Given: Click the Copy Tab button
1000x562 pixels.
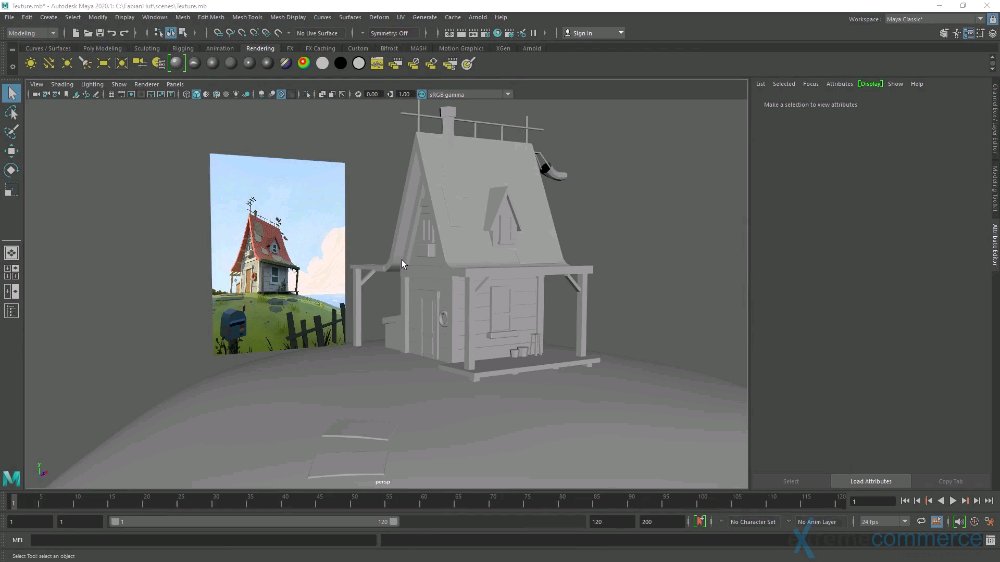Looking at the screenshot, I should (950, 481).
